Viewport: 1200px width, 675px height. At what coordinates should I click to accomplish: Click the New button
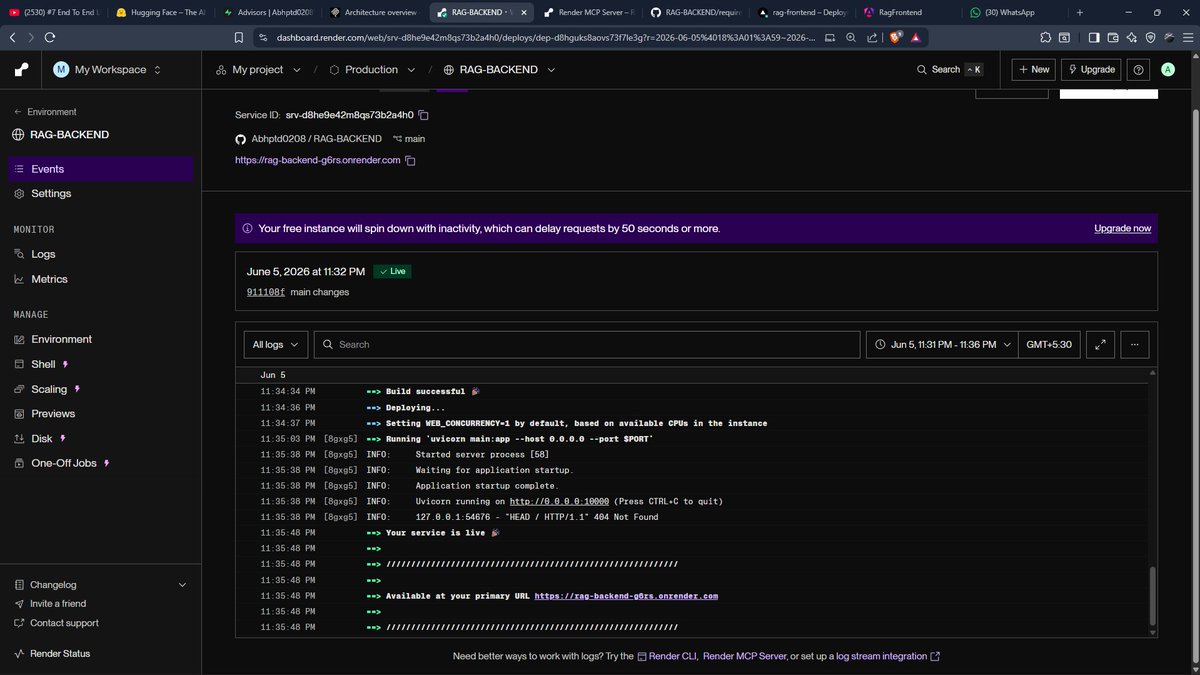click(1033, 70)
